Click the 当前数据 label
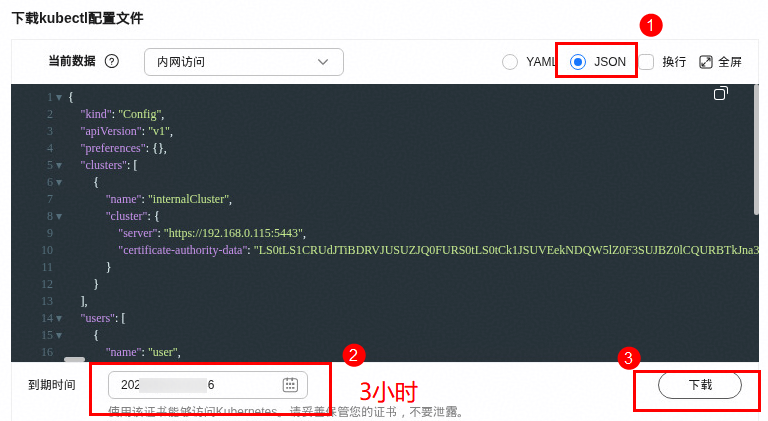This screenshot has height=421, width=768. pos(72,62)
